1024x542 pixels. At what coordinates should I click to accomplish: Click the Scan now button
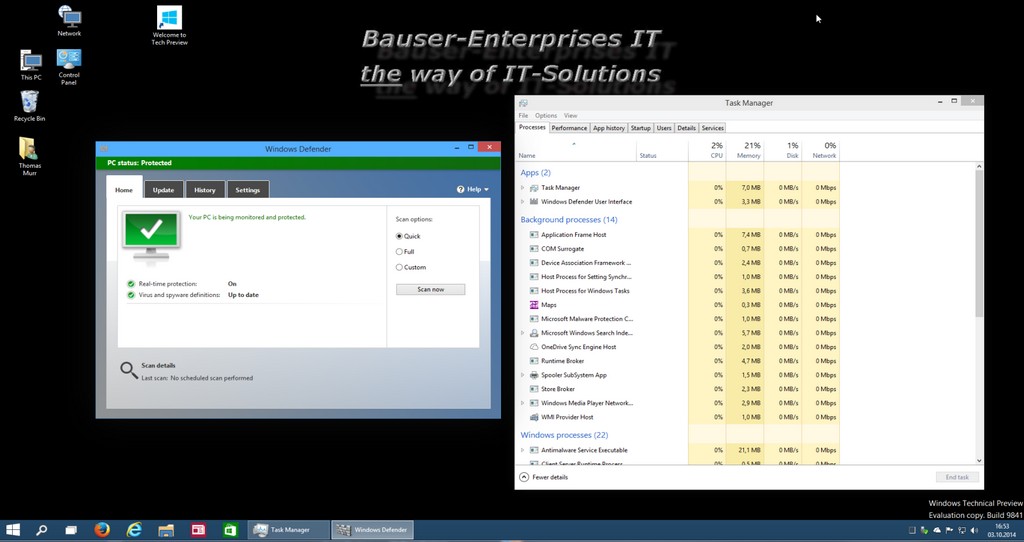[x=430, y=289]
